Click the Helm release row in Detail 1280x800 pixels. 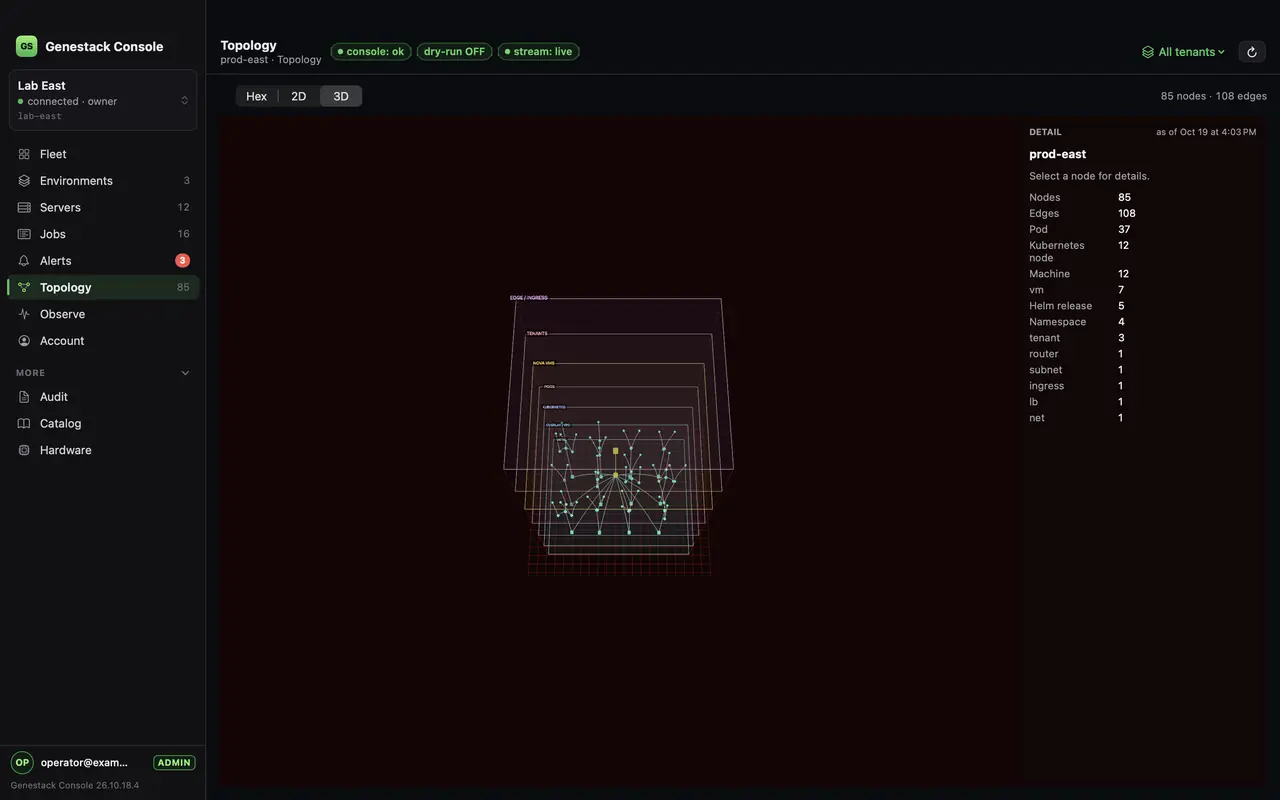(1142, 306)
